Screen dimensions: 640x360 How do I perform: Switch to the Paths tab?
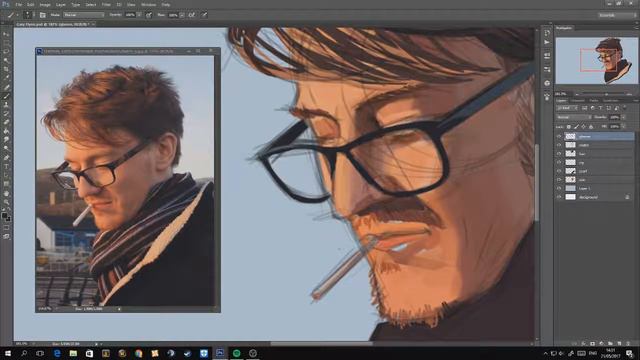(x=594, y=100)
